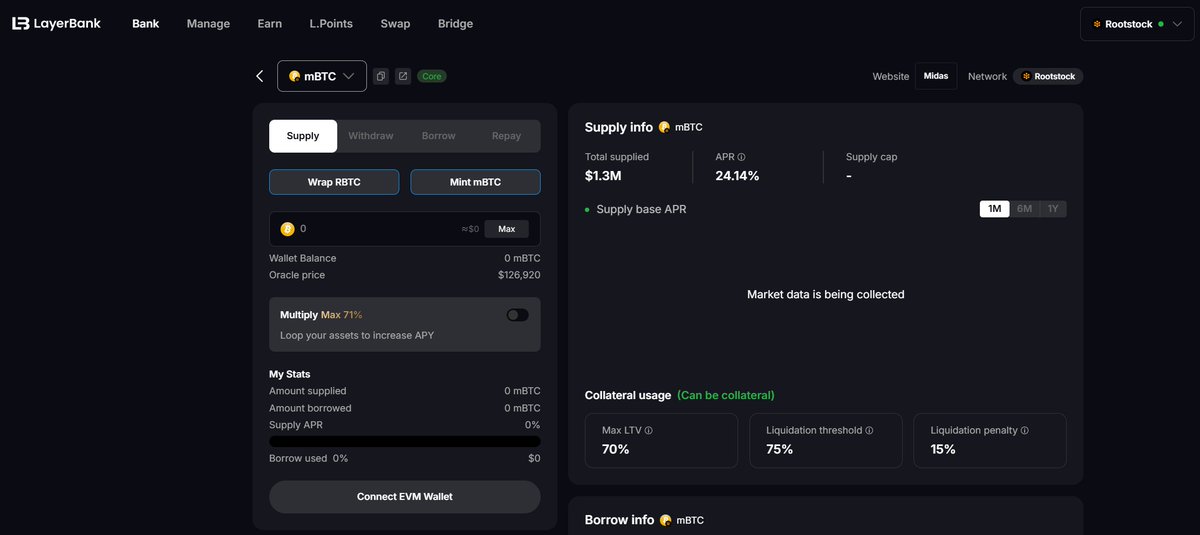Select the 6M chart range
Viewport: 1200px width, 535px height.
[1024, 209]
